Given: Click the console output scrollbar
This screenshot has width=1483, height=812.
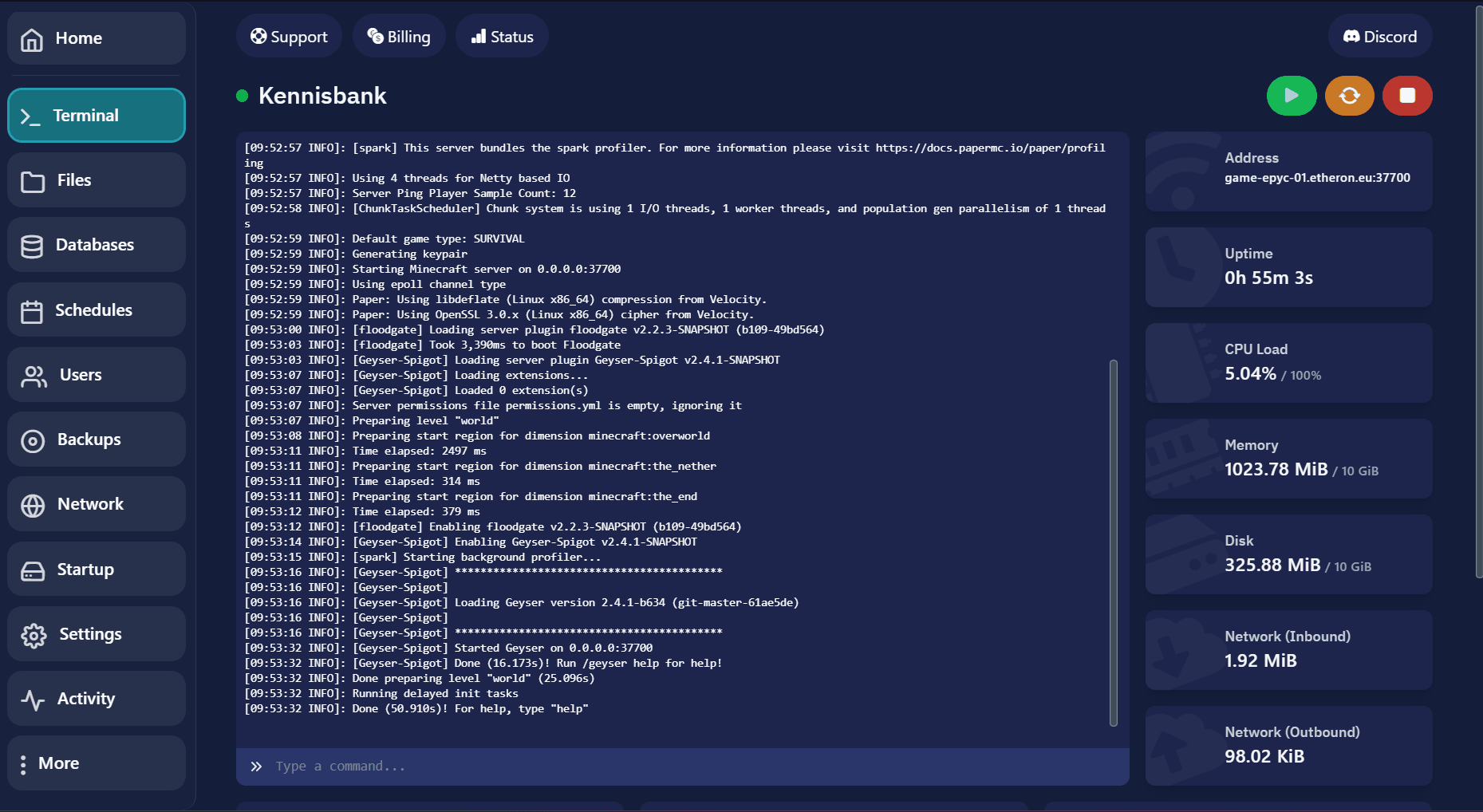Looking at the screenshot, I should click(x=1113, y=542).
